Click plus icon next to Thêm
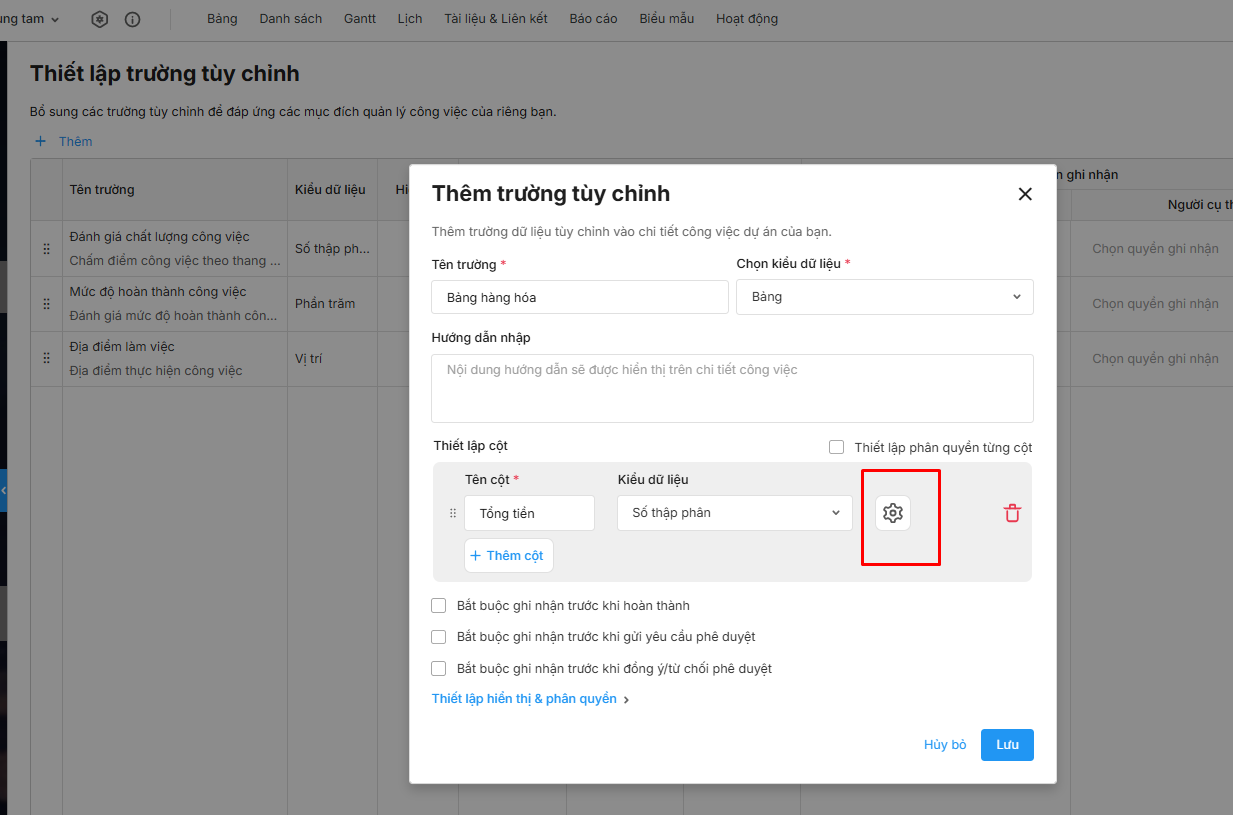 pyautogui.click(x=41, y=141)
